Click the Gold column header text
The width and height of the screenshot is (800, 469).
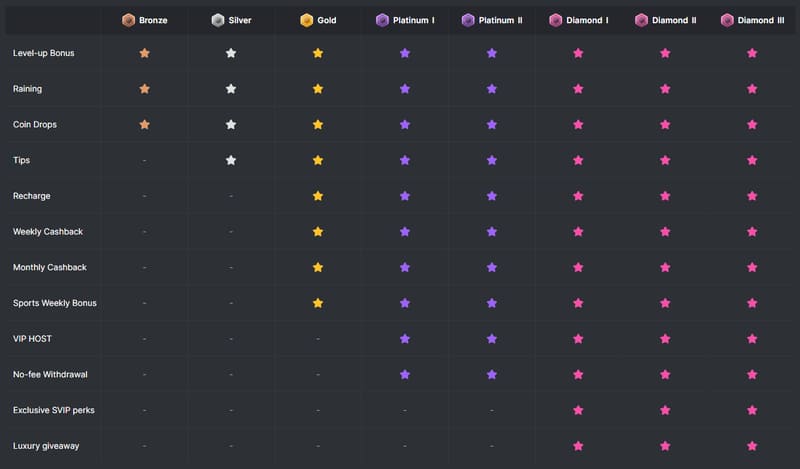[x=327, y=20]
